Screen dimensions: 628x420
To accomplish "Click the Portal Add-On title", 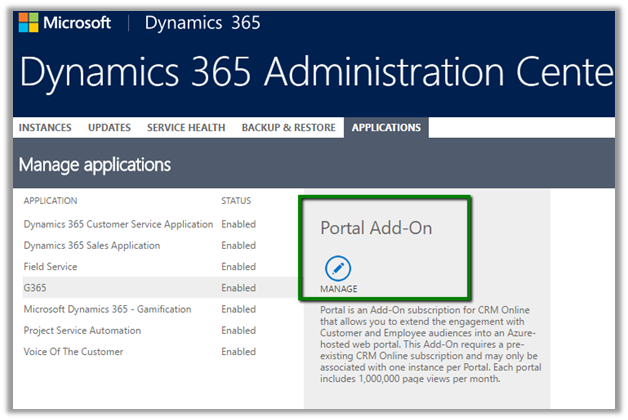I will pyautogui.click(x=375, y=228).
